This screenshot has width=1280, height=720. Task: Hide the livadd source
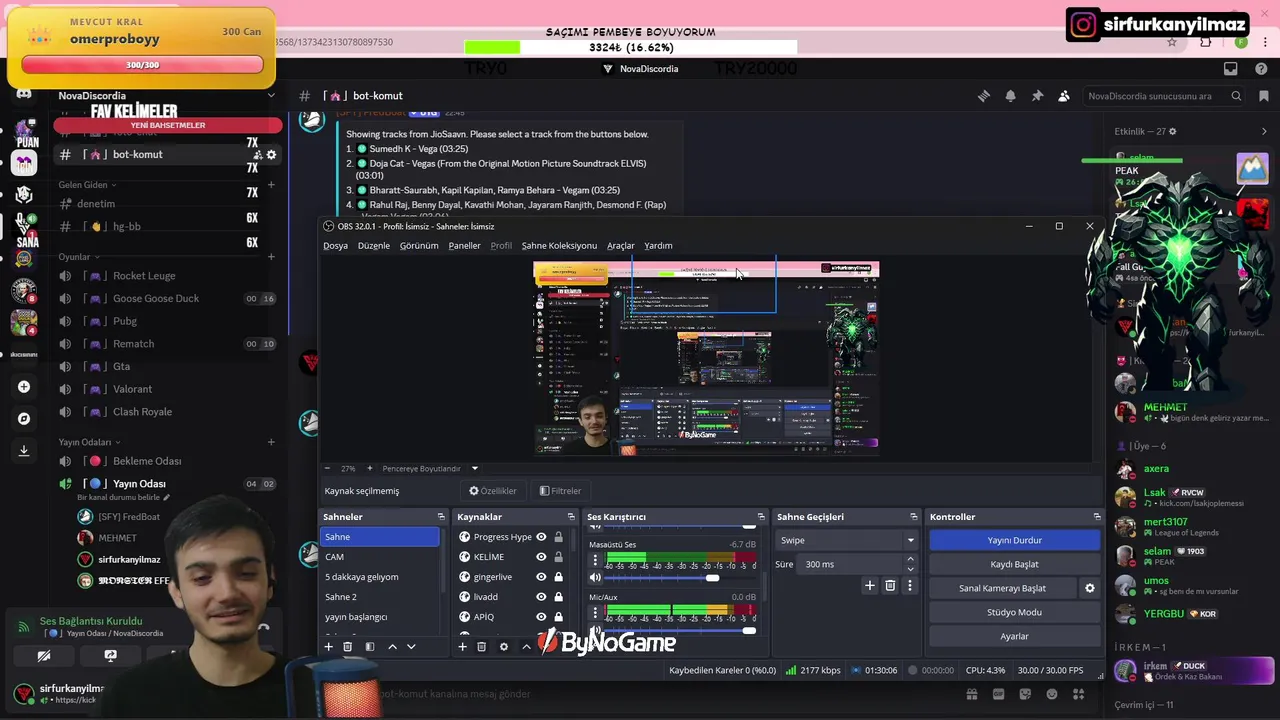[541, 597]
